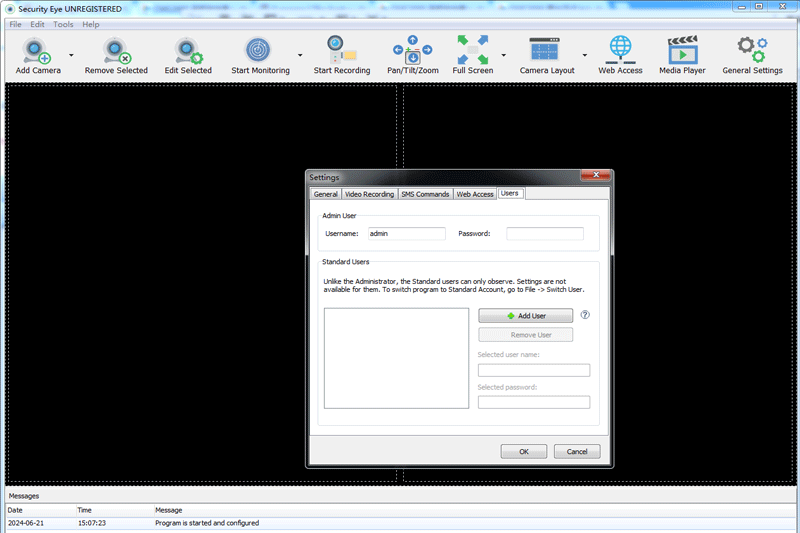Open the Edit menu
The image size is (800, 533).
37,24
